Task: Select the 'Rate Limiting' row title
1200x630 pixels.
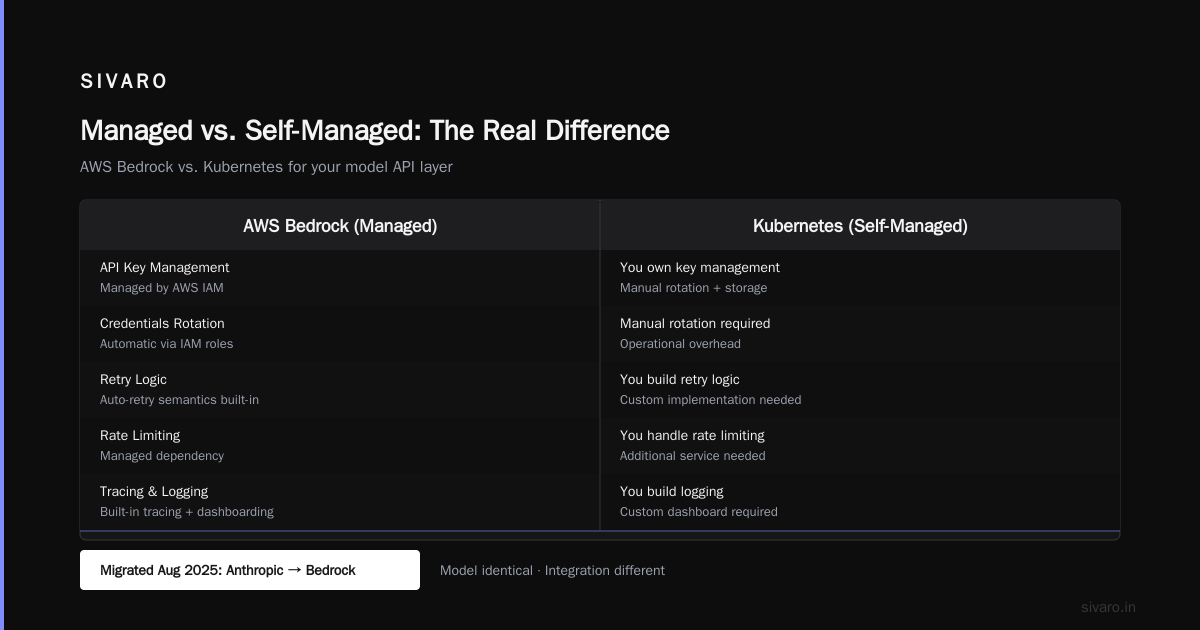Action: 140,435
